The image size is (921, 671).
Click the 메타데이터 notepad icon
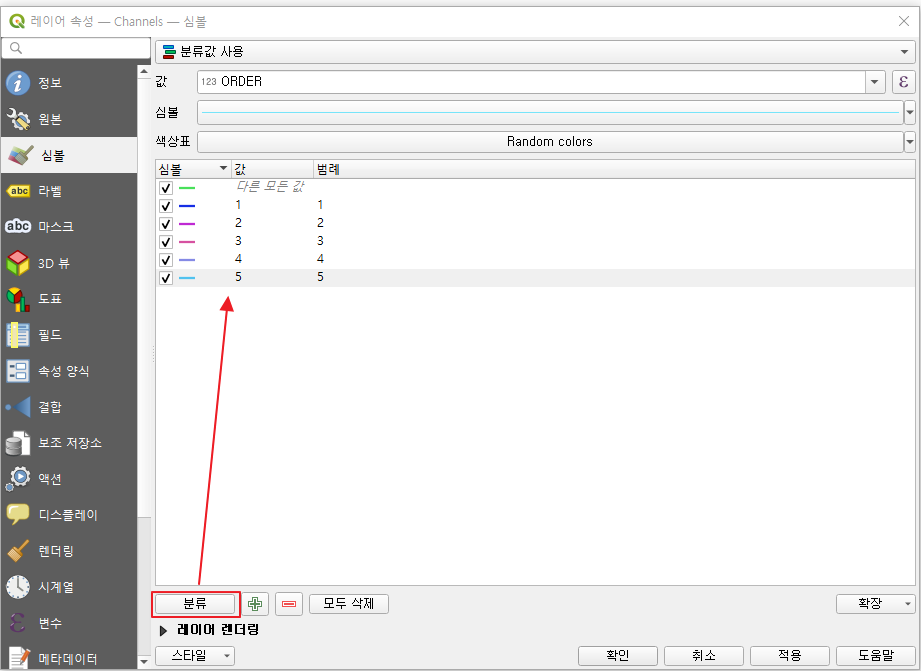(x=18, y=658)
